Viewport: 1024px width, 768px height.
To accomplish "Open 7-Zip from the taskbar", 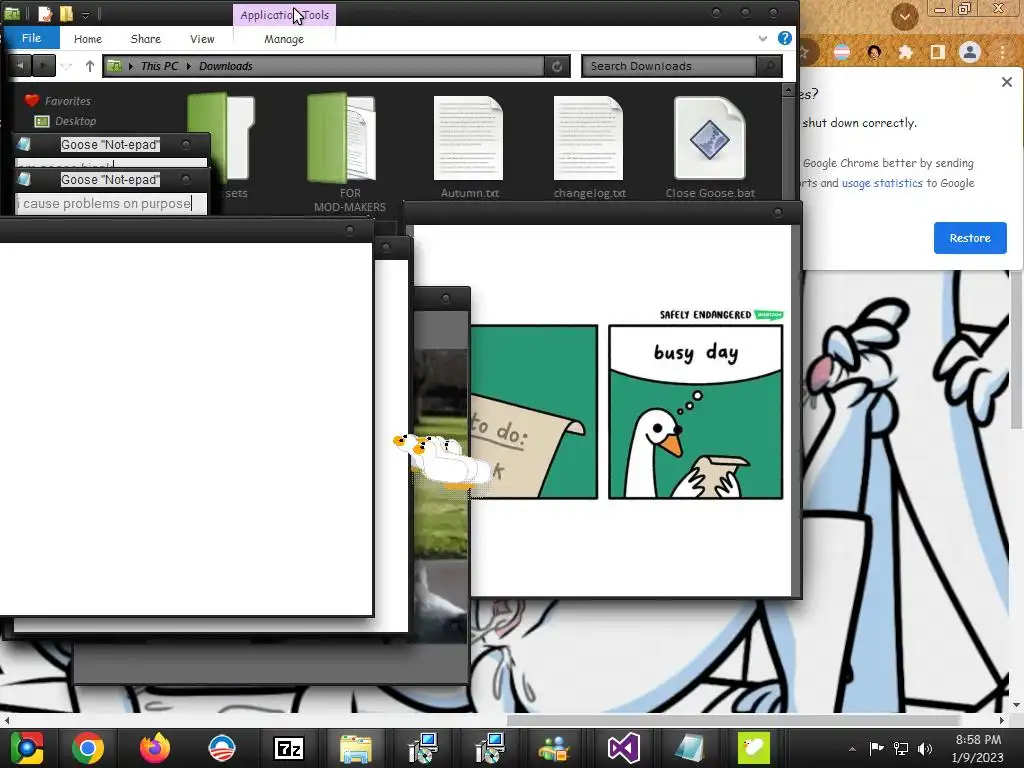I will [289, 748].
